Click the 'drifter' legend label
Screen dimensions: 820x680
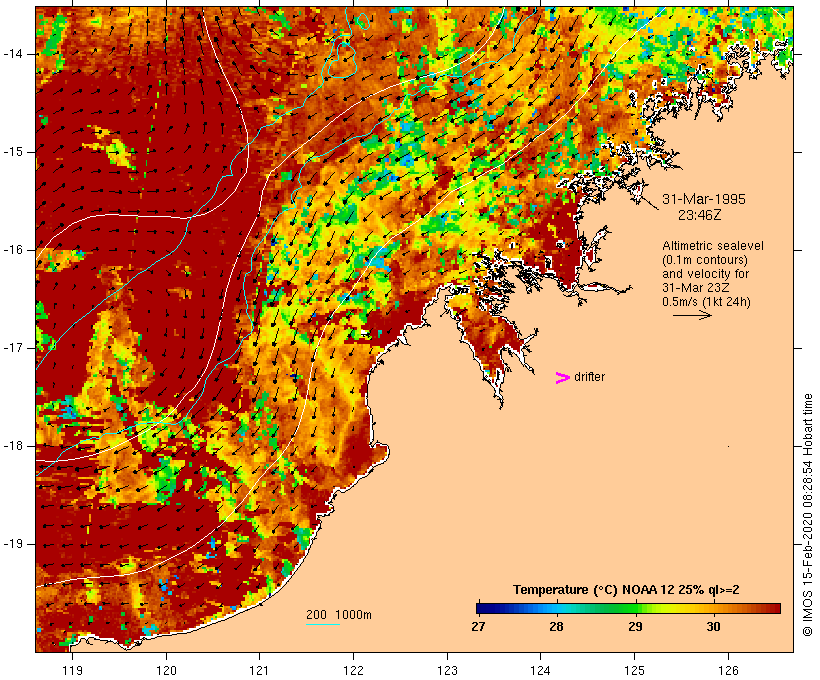pos(589,377)
